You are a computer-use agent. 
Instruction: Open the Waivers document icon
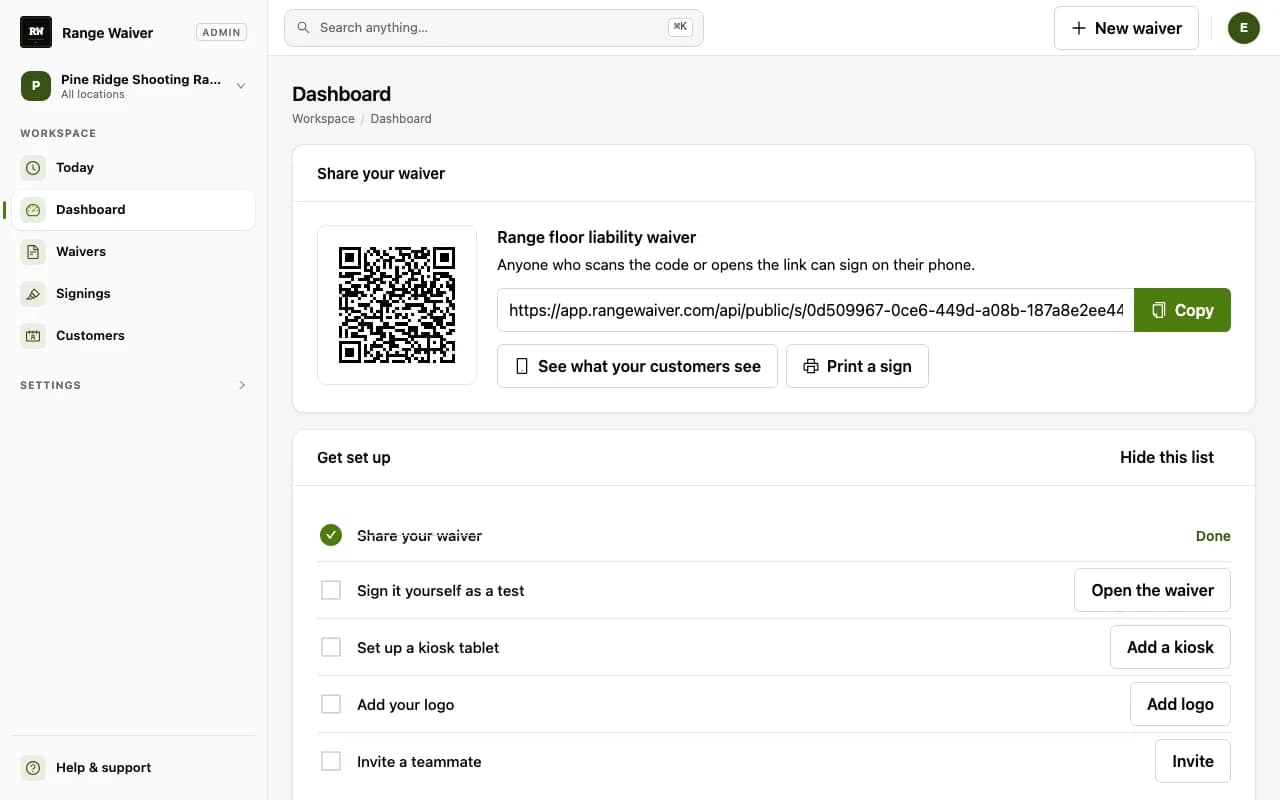point(33,252)
